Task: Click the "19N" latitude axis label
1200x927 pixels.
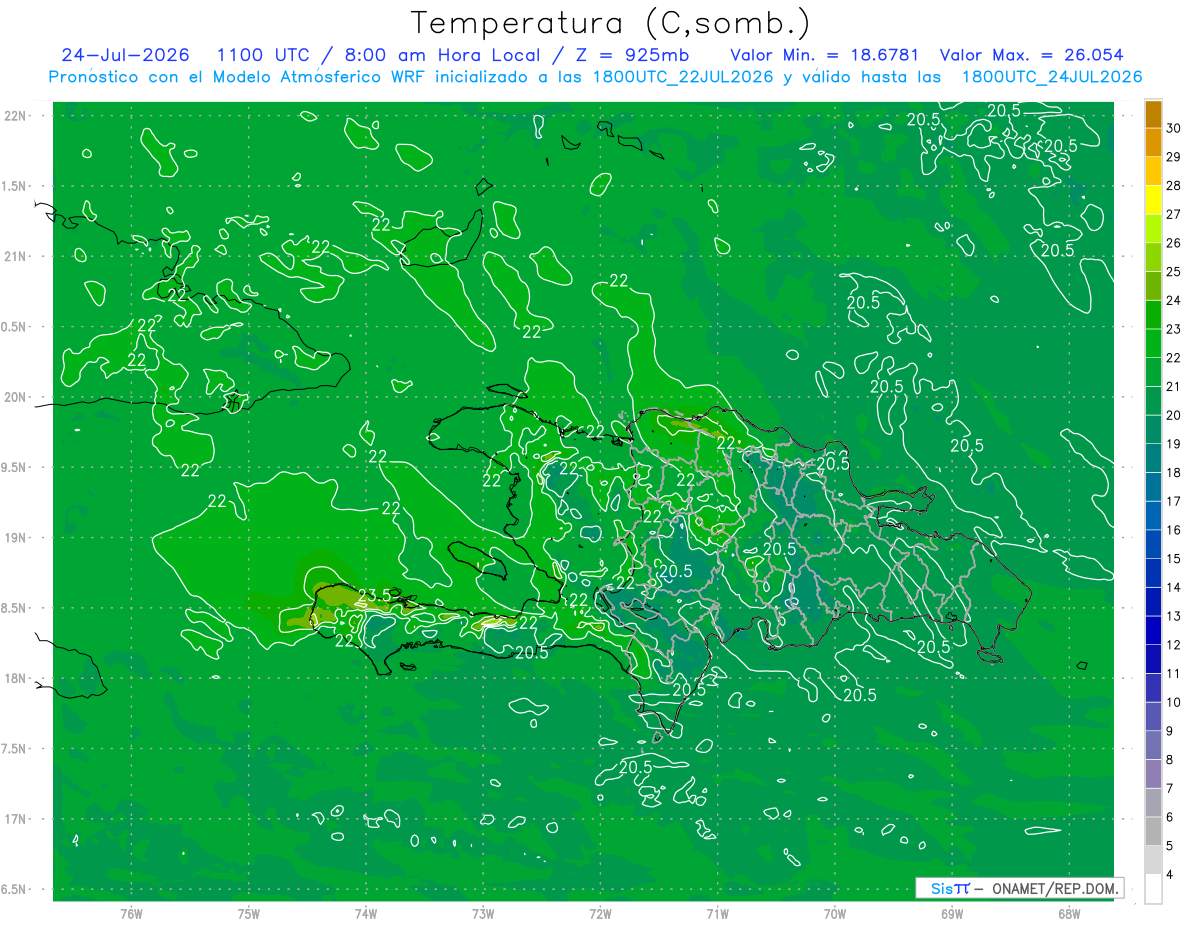Action: click(15, 538)
